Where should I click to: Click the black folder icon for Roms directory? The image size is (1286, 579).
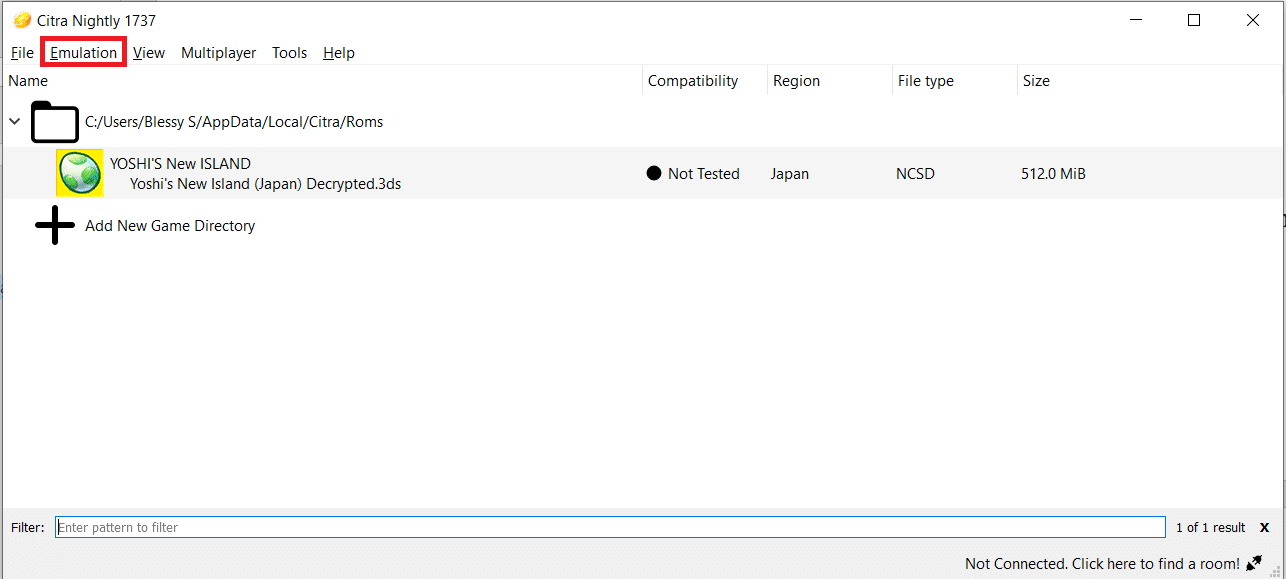(55, 122)
